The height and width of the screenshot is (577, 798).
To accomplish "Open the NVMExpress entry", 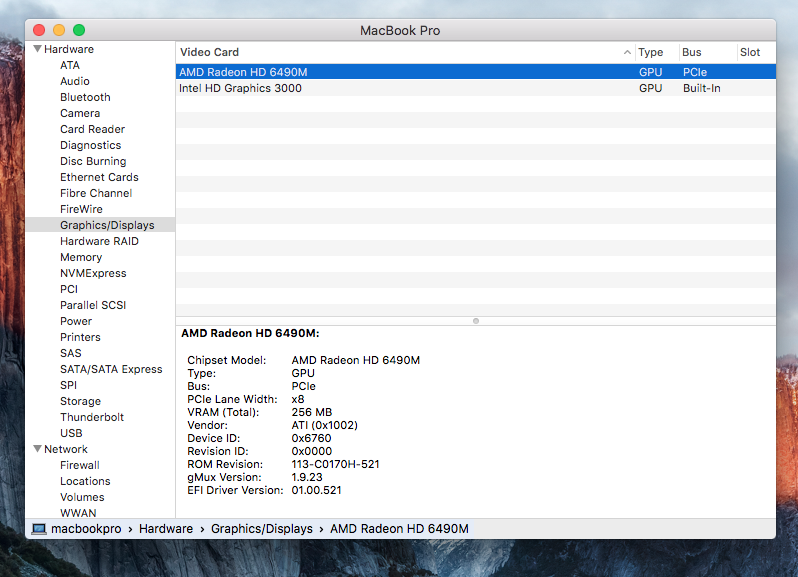I will (93, 273).
